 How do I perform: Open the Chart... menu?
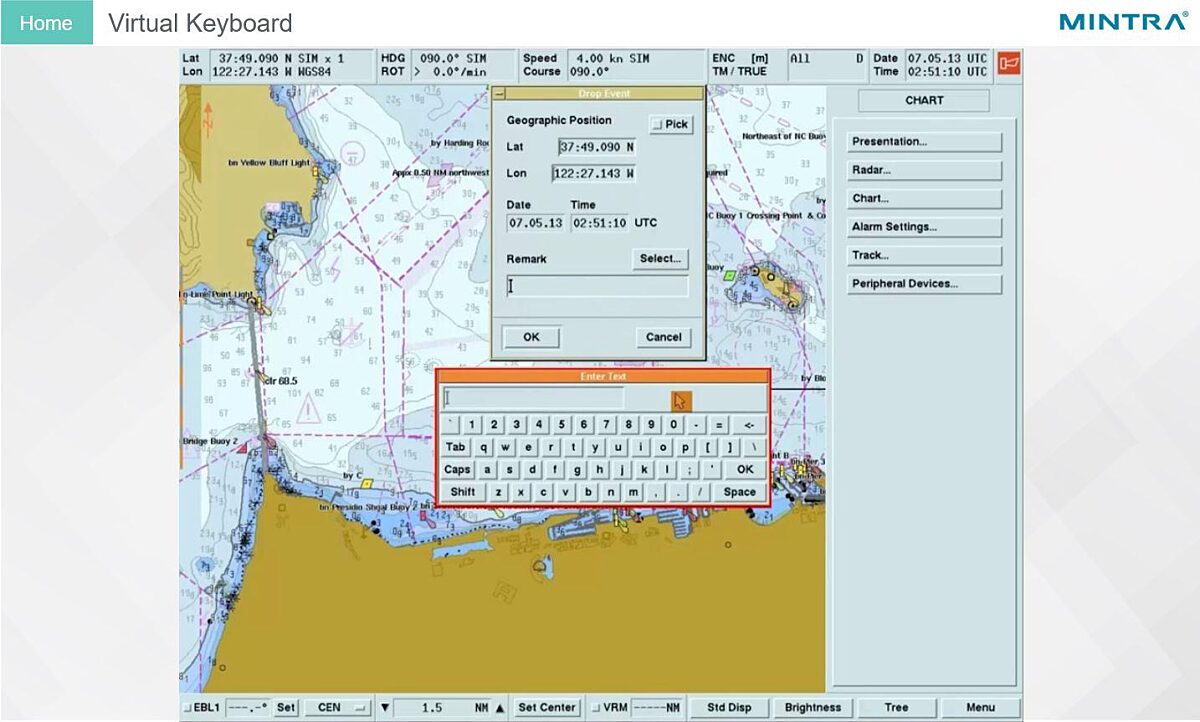point(924,198)
